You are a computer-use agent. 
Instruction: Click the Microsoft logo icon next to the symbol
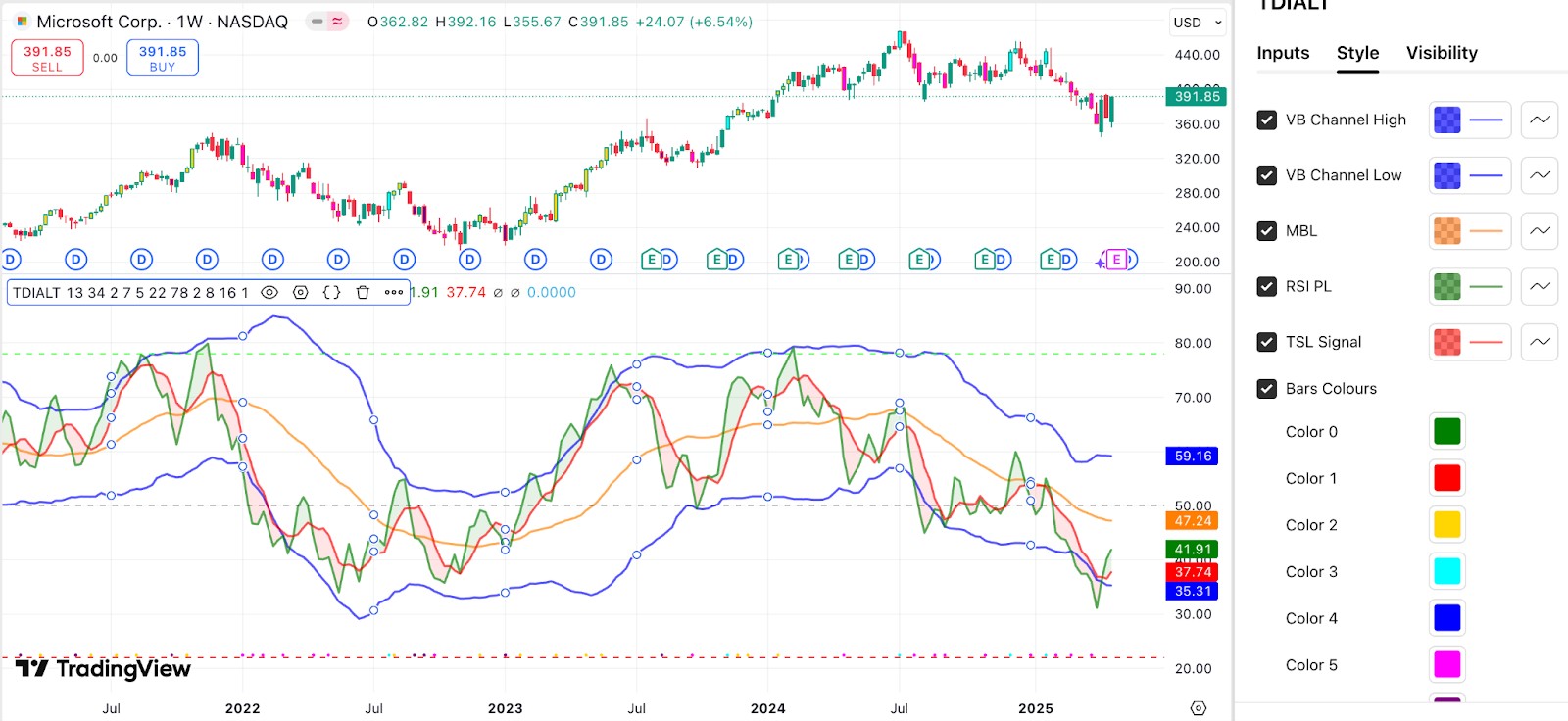(x=22, y=22)
